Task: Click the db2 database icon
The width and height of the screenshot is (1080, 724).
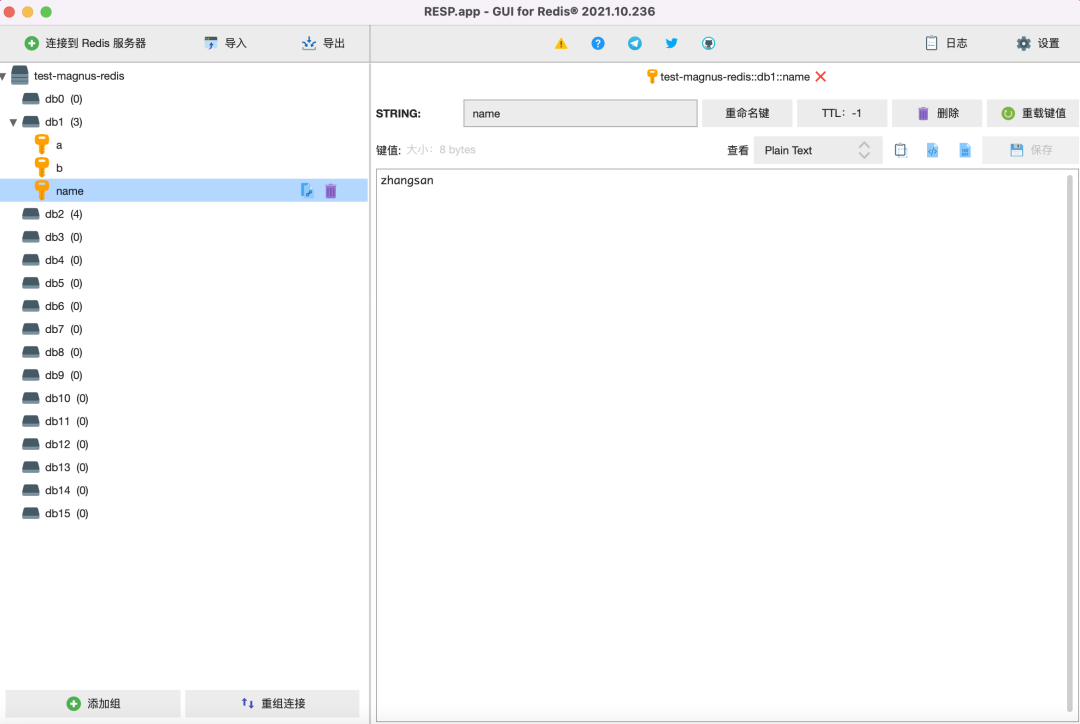Action: tap(30, 214)
